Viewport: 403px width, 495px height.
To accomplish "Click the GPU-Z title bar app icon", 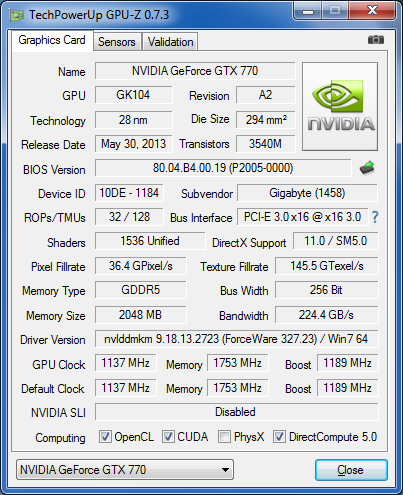I will tap(17, 15).
